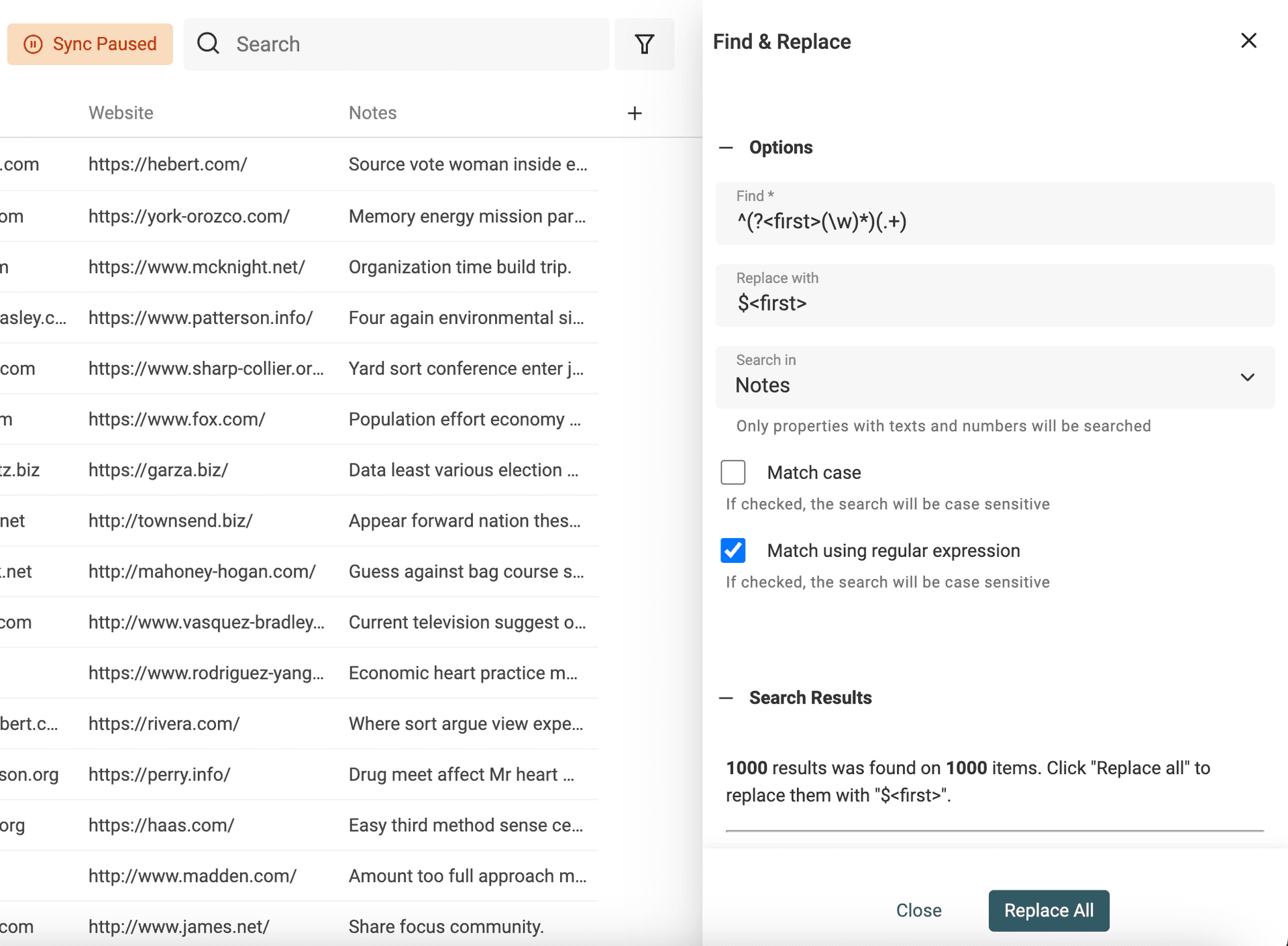The width and height of the screenshot is (1288, 946).
Task: Uncheck Match using regular expression
Action: click(733, 550)
